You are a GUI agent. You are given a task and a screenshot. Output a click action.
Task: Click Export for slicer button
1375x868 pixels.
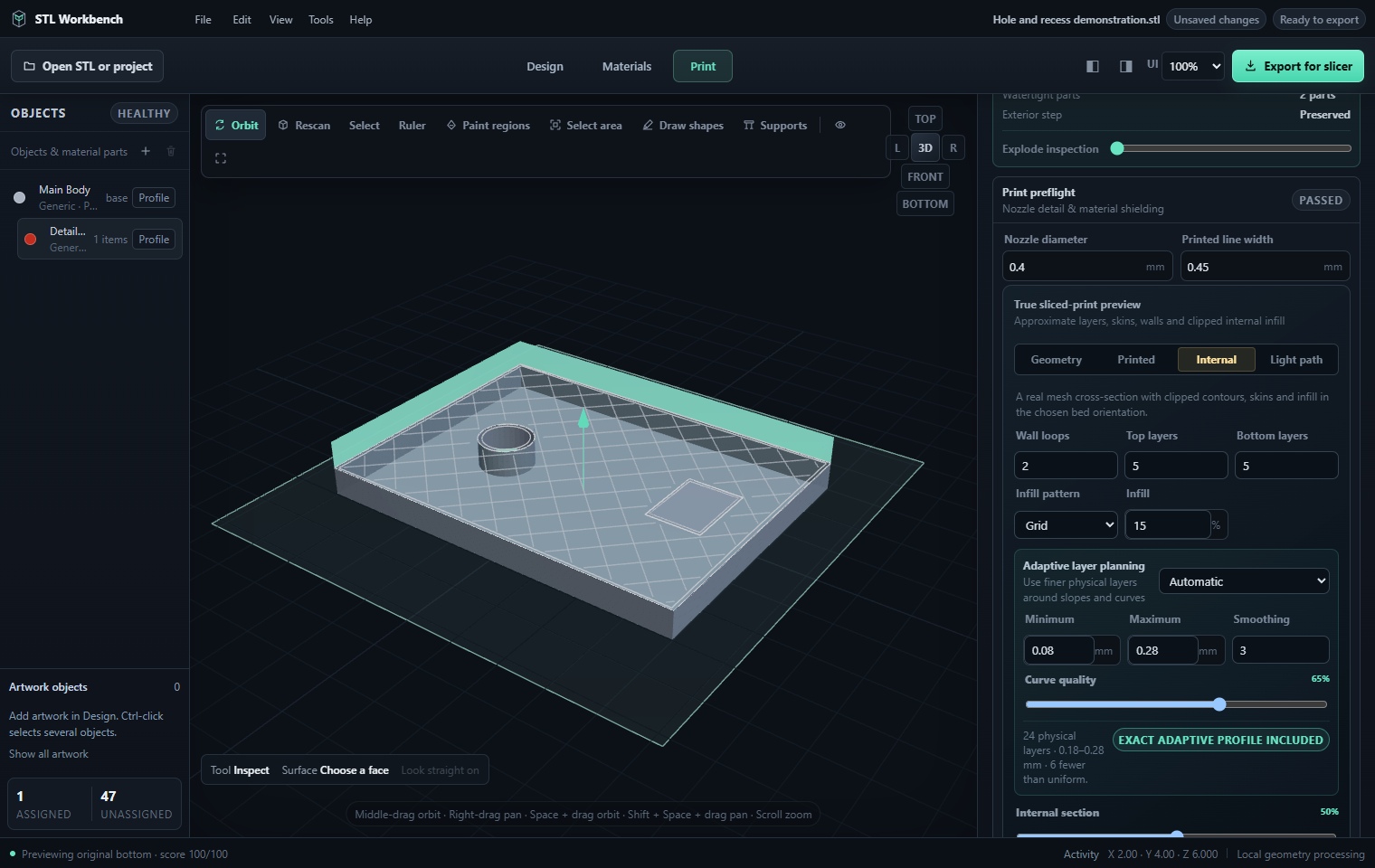(1298, 66)
